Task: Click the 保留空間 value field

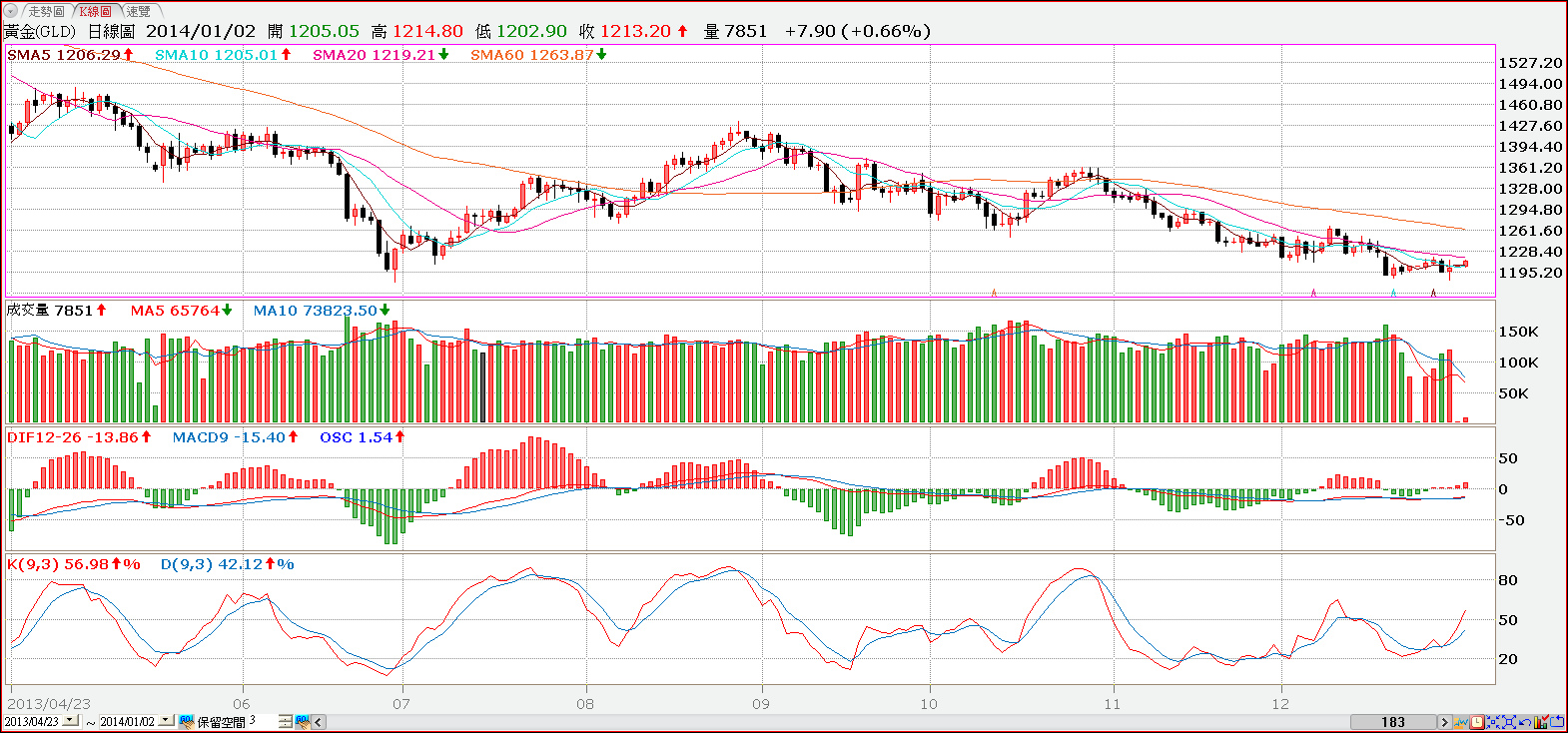Action: point(263,721)
